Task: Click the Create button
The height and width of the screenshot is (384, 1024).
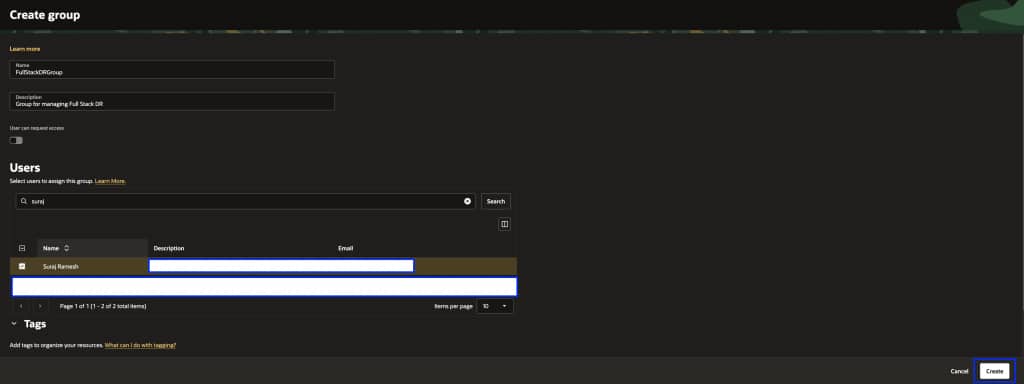Action: (x=995, y=371)
